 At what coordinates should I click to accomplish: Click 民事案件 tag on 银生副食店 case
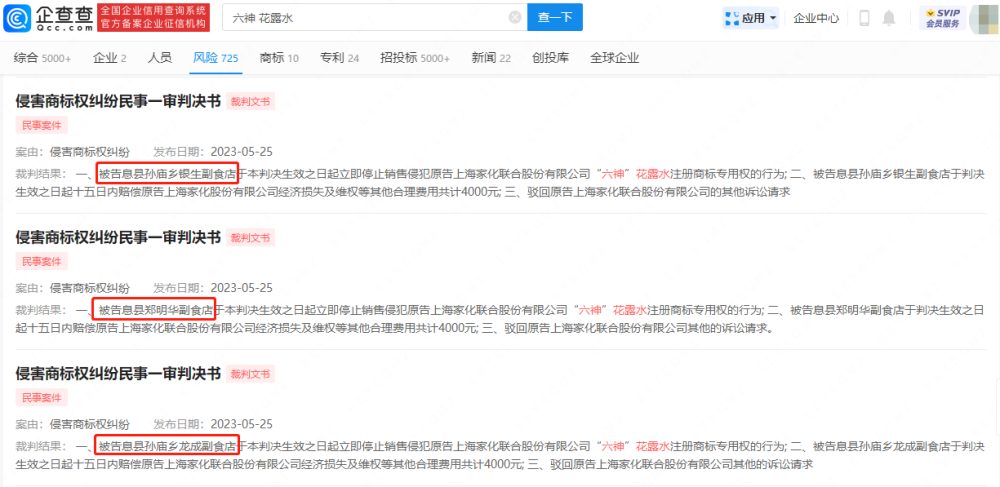click(x=41, y=126)
